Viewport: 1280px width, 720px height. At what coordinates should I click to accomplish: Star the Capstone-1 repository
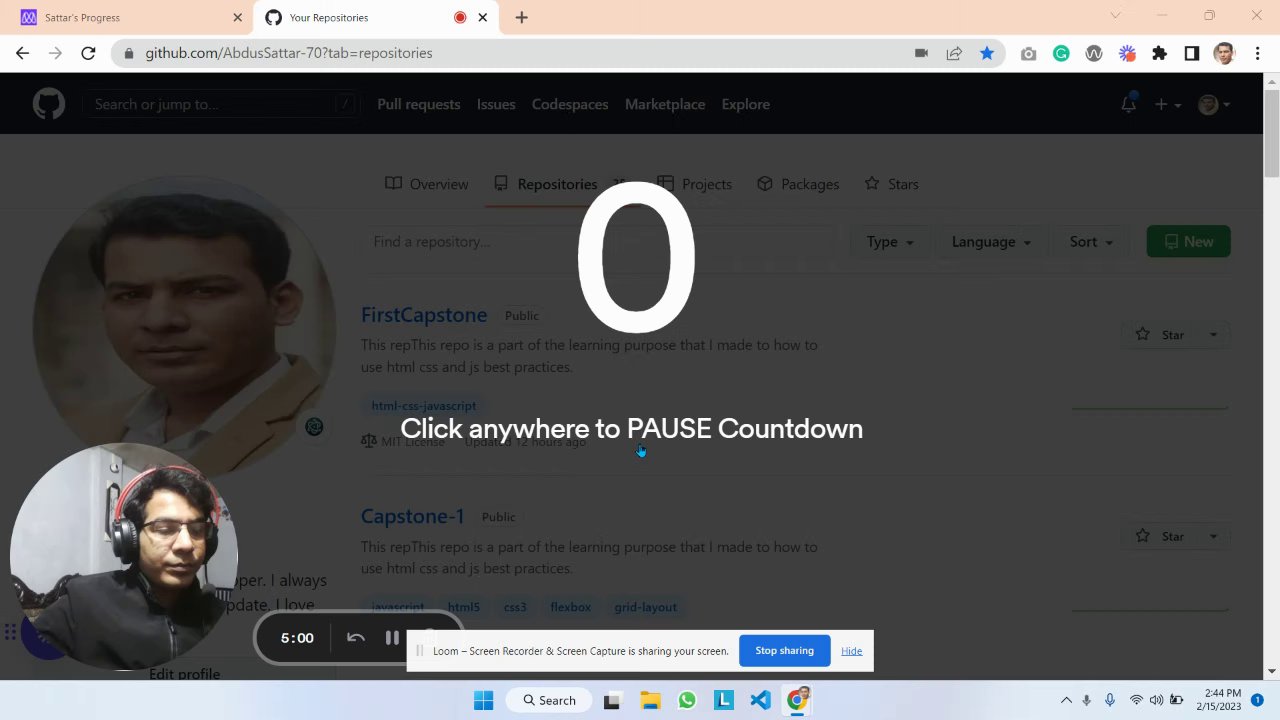(1159, 536)
